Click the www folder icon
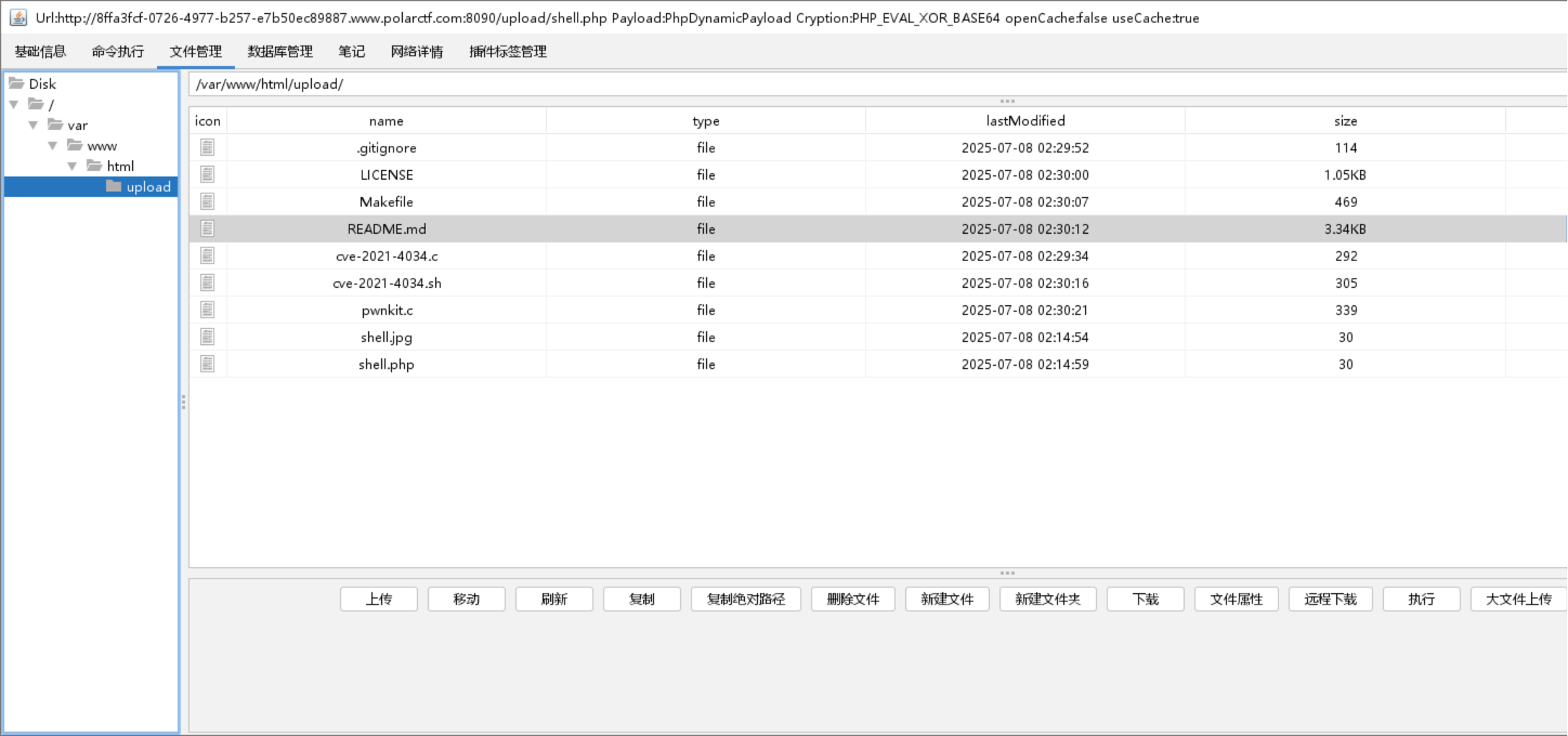1568x736 pixels. click(75, 145)
